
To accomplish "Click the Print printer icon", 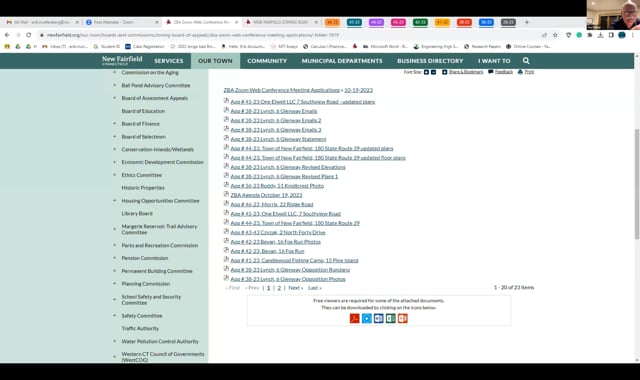I will click(x=520, y=72).
